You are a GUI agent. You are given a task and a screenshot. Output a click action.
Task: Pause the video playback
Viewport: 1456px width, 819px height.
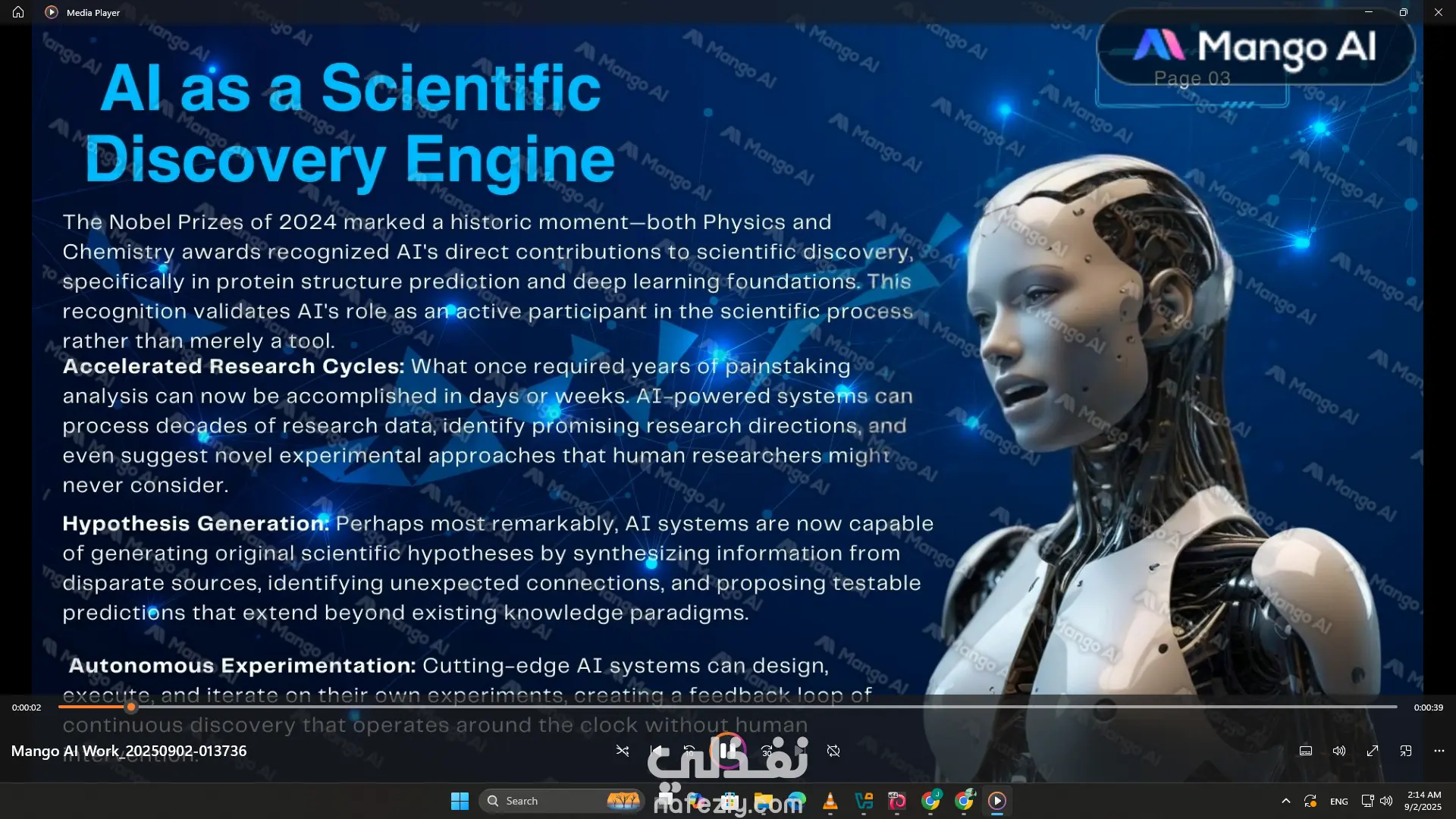point(727,751)
